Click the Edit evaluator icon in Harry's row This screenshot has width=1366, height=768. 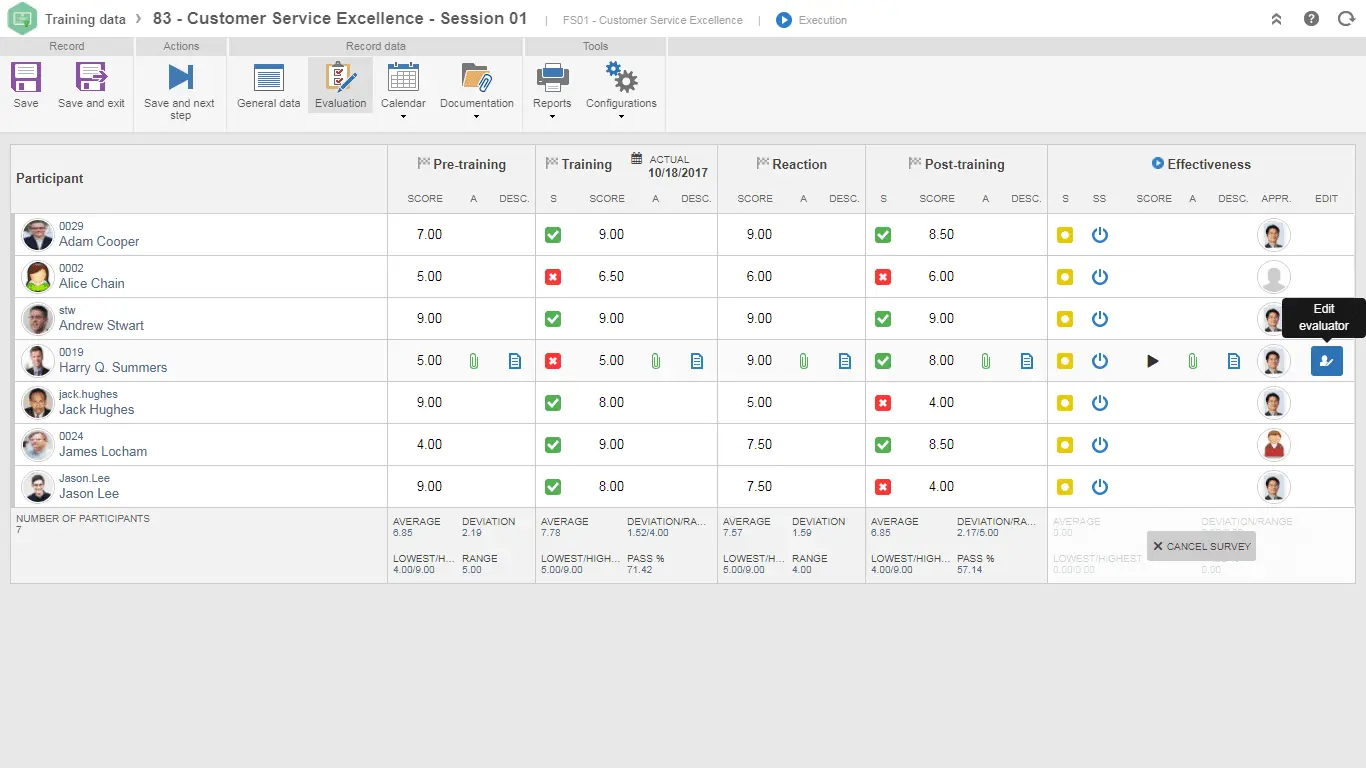point(1326,360)
